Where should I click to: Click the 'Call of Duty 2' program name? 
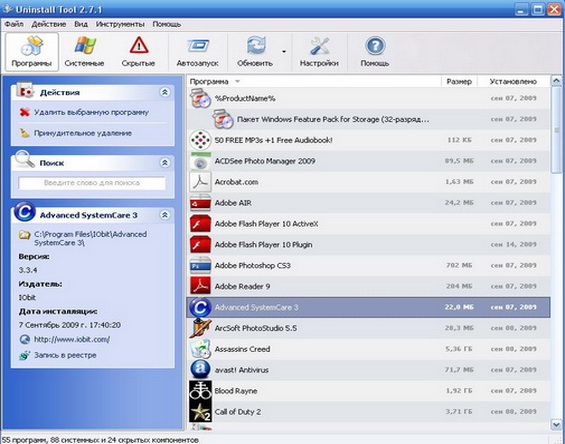[x=238, y=412]
